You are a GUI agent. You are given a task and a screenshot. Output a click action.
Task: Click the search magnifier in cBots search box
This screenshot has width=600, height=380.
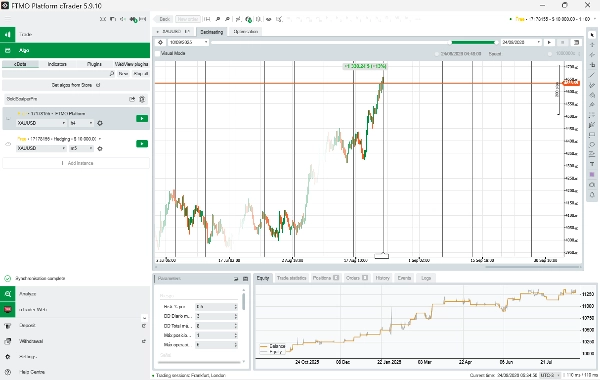tap(112, 73)
